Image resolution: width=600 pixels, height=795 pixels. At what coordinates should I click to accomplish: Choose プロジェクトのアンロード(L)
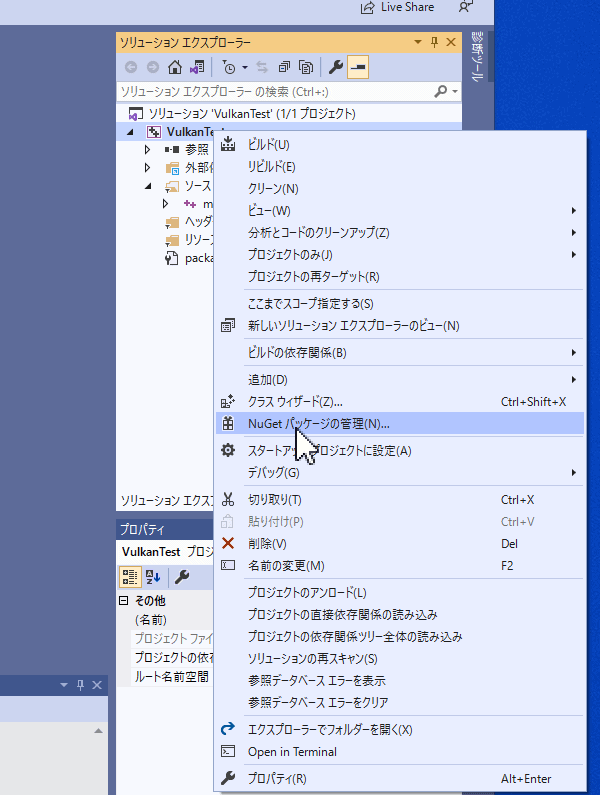400,593
